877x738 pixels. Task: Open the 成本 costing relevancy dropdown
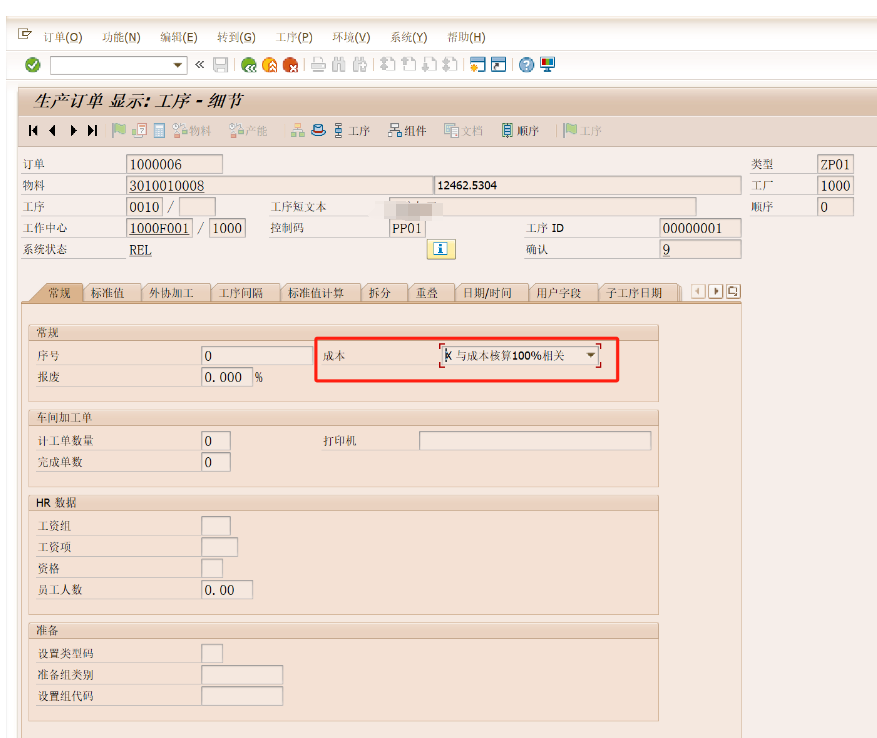(x=590, y=355)
